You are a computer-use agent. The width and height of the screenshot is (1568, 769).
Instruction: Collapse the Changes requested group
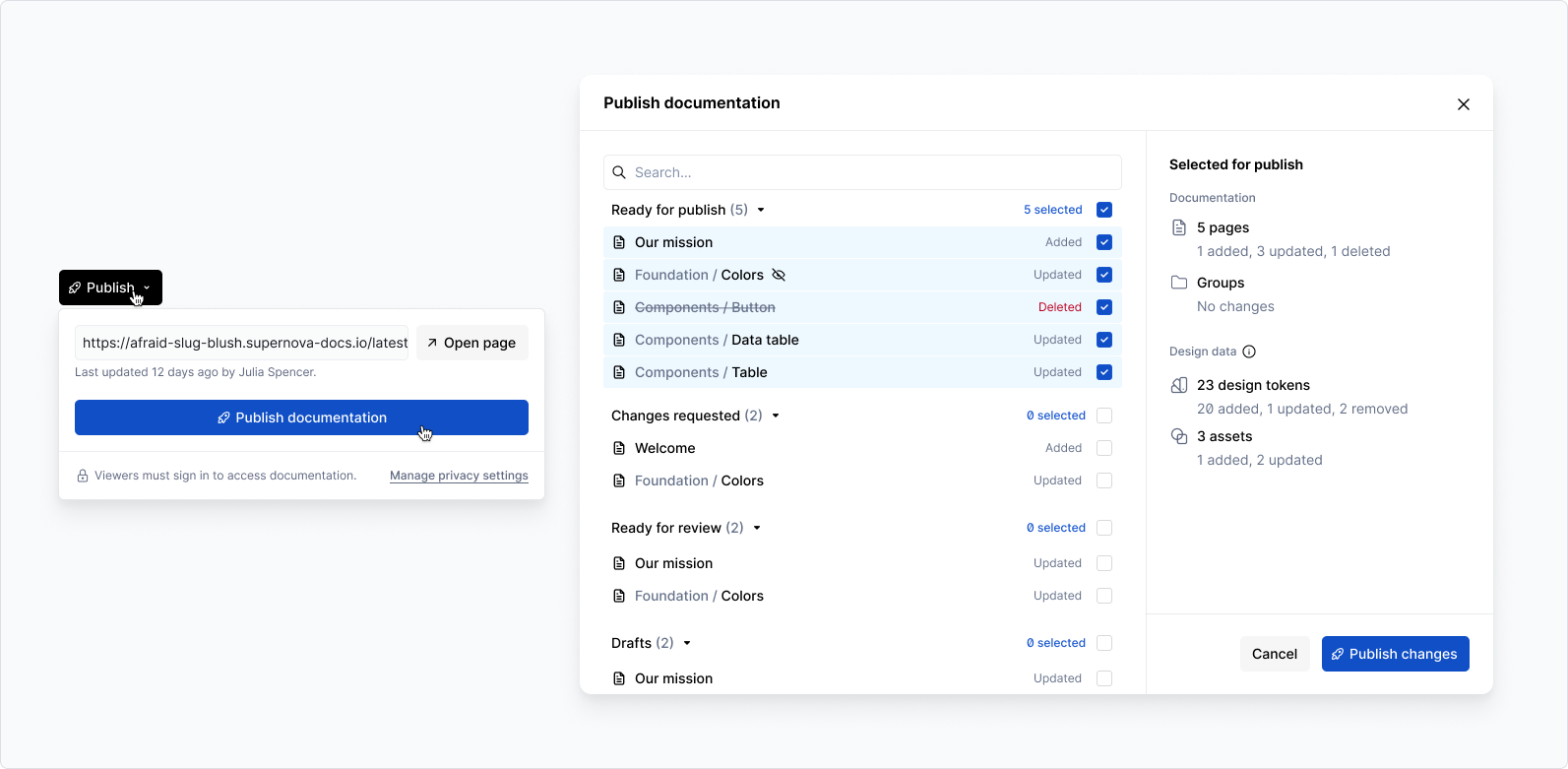[x=776, y=416]
